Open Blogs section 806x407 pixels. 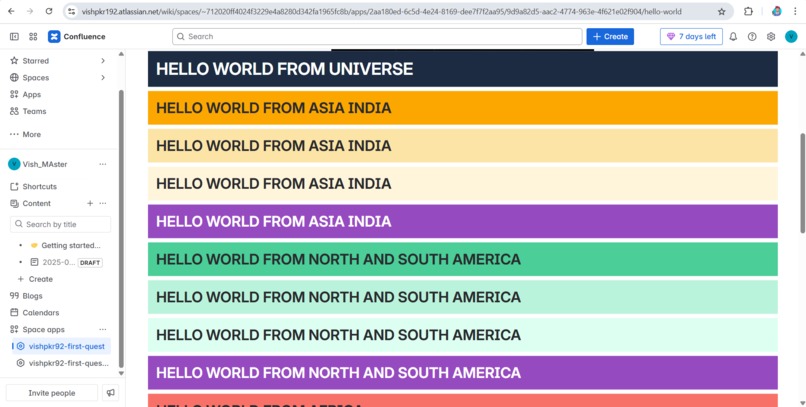click(32, 296)
